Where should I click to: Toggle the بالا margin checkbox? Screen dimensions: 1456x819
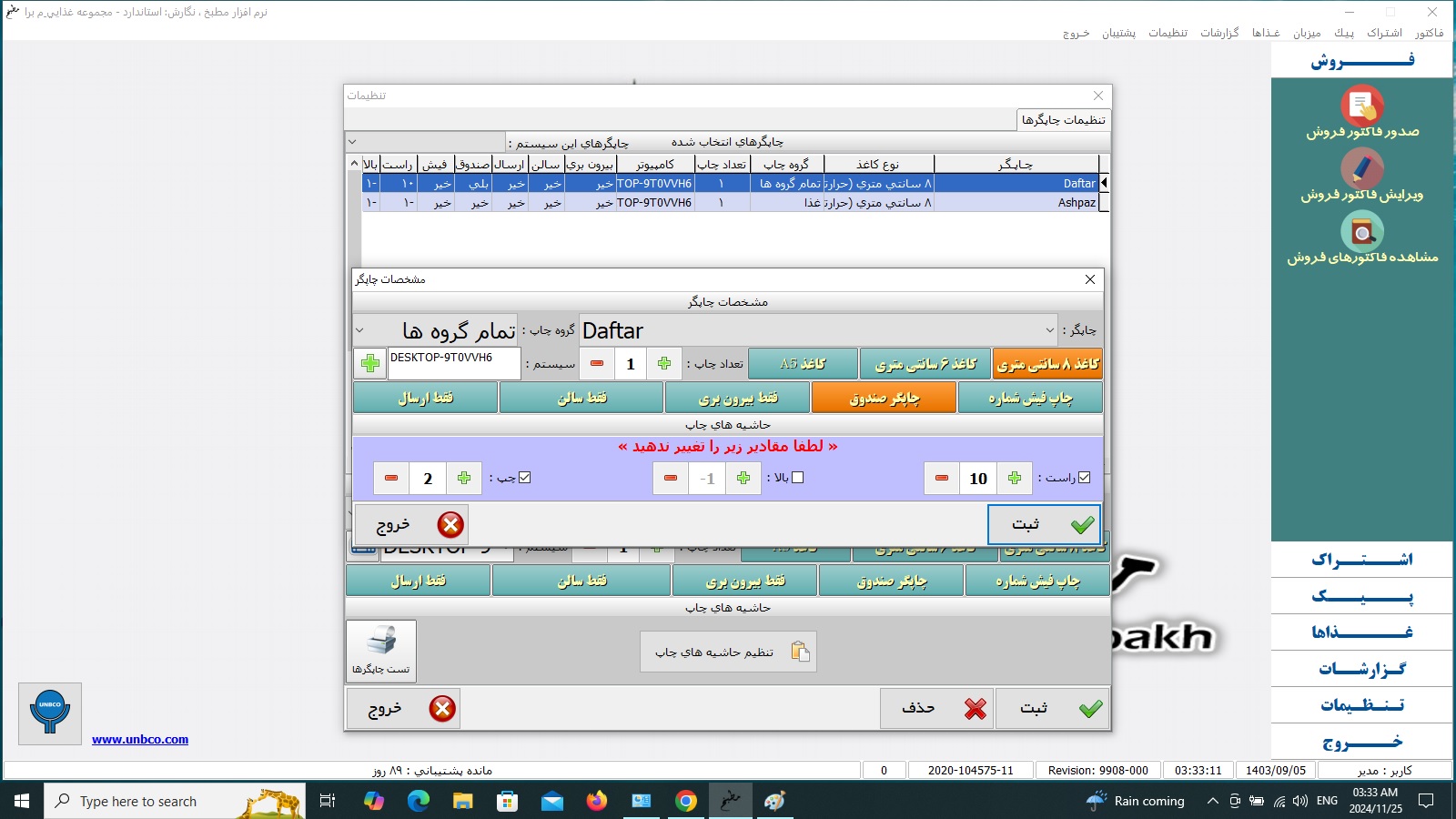point(798,477)
